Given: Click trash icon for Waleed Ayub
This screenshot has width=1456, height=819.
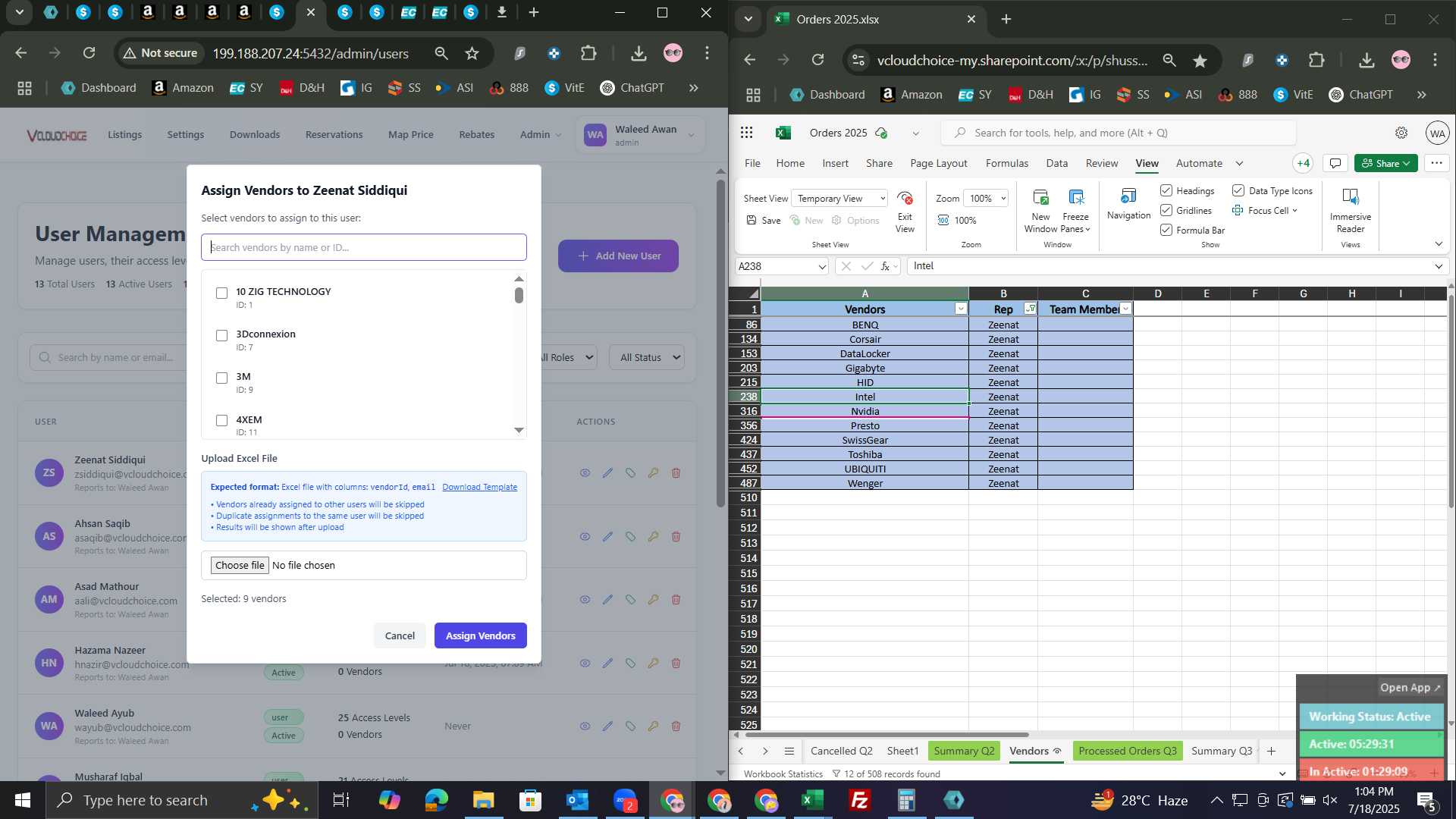Looking at the screenshot, I should tap(676, 726).
